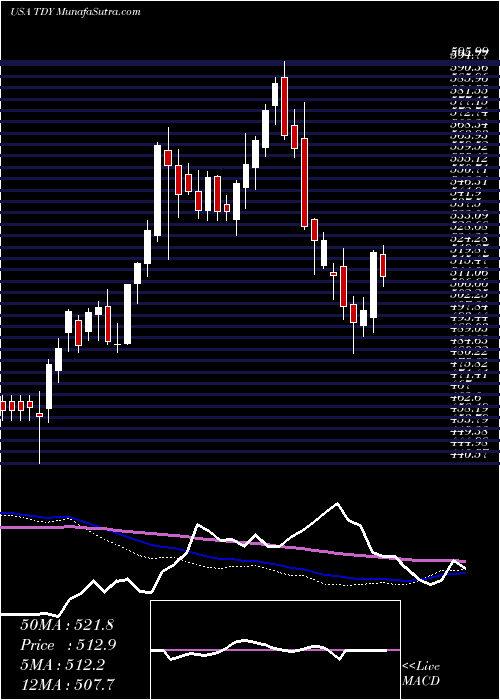The image size is (500, 700).
Task: Click the 590.36 price axis label
Action: 468,66
